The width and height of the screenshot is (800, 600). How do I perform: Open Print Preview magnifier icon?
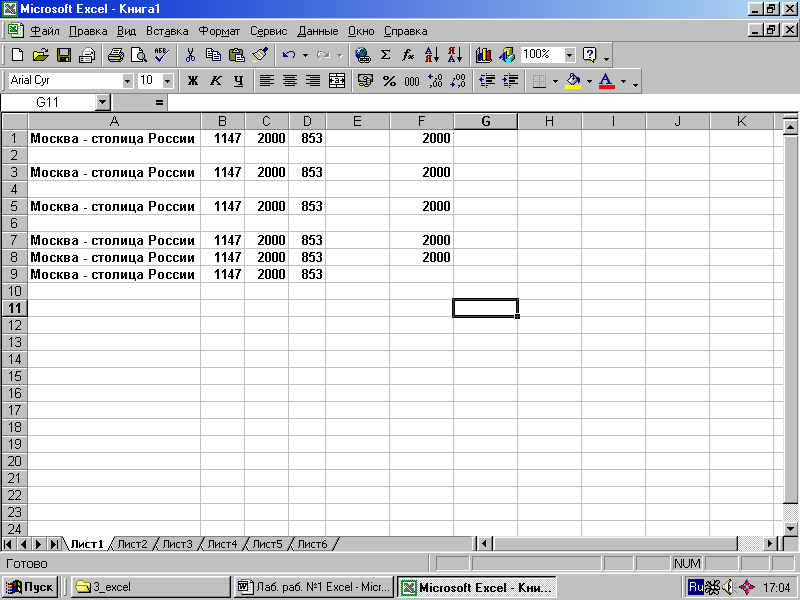[139, 55]
